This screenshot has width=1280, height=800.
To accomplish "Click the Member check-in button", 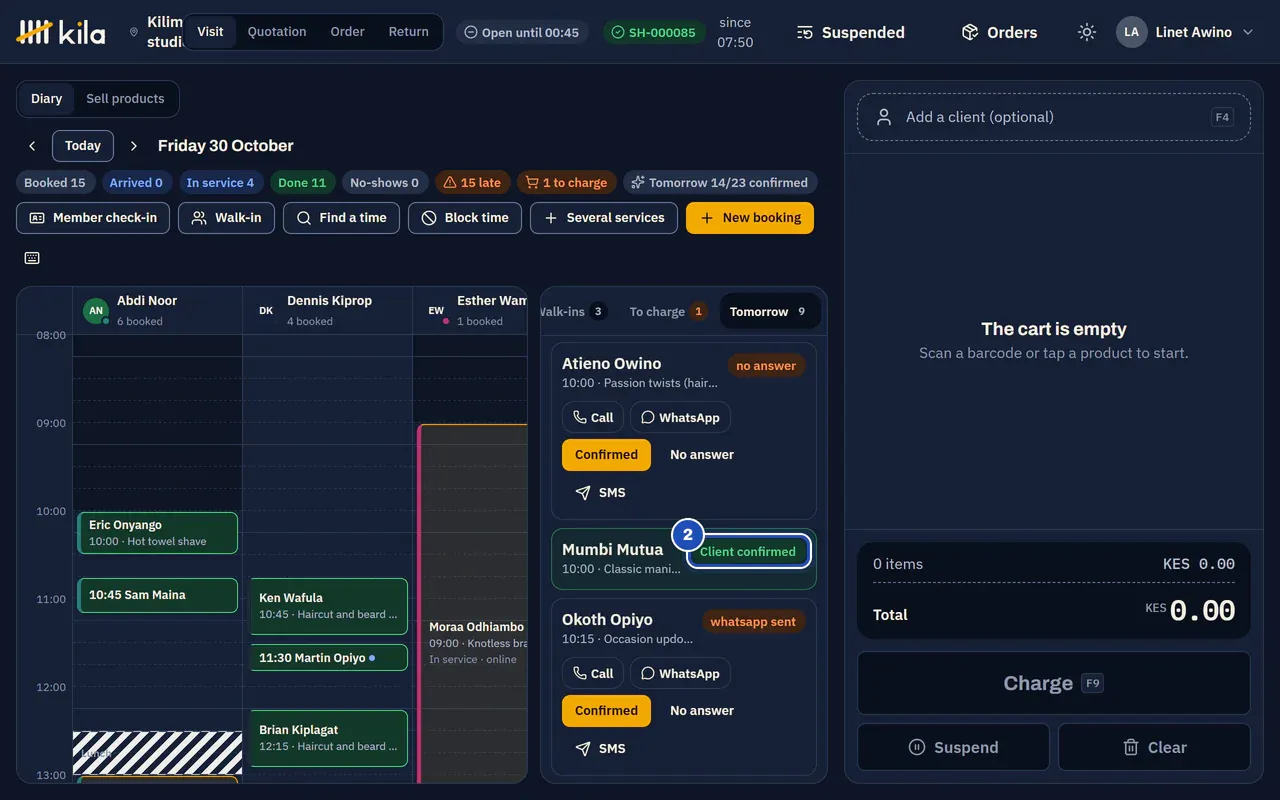I will pos(93,218).
